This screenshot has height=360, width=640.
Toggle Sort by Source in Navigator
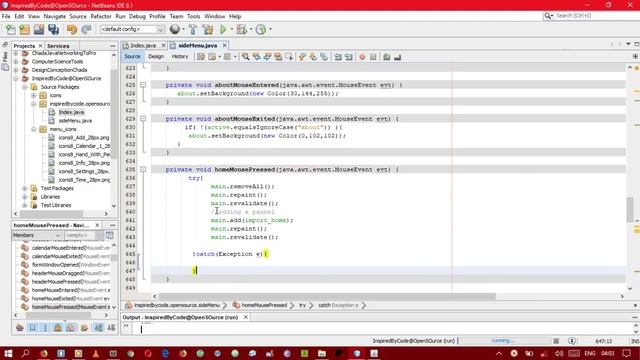(x=111, y=327)
